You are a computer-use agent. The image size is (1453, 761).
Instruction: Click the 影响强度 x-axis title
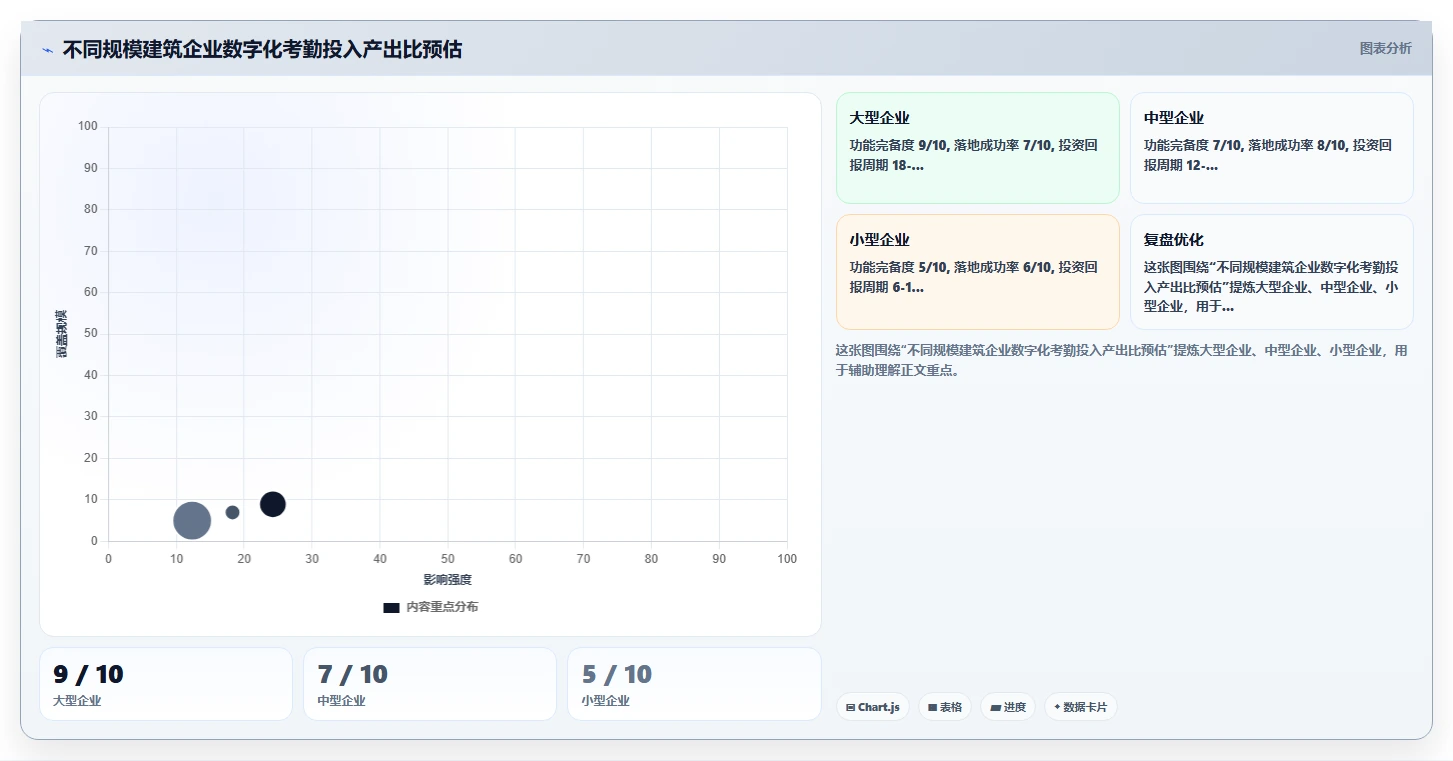(447, 580)
